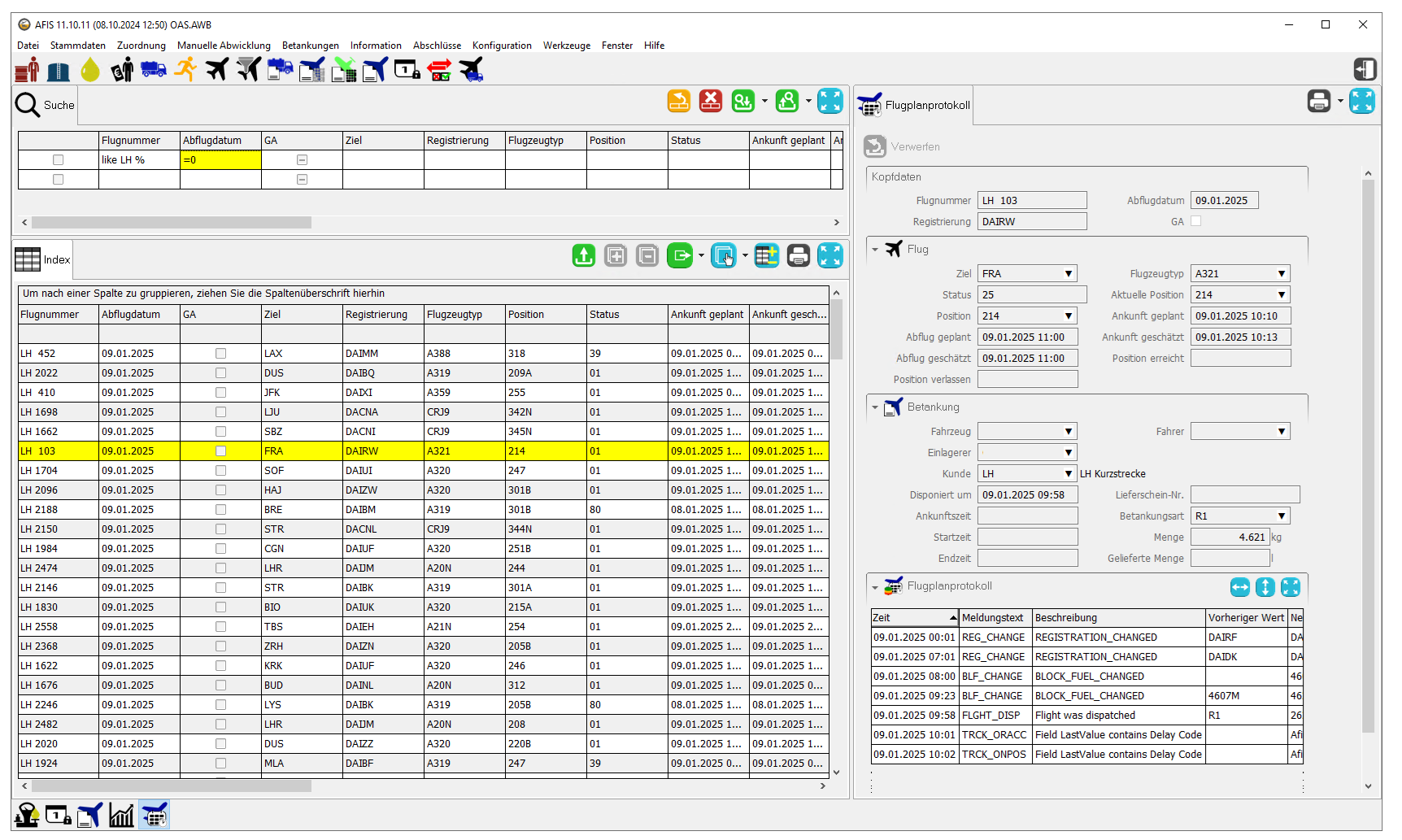Screen dimensions: 1402x840
Task: Open the Ziel dropdown showing FRA
Action: click(x=1069, y=274)
